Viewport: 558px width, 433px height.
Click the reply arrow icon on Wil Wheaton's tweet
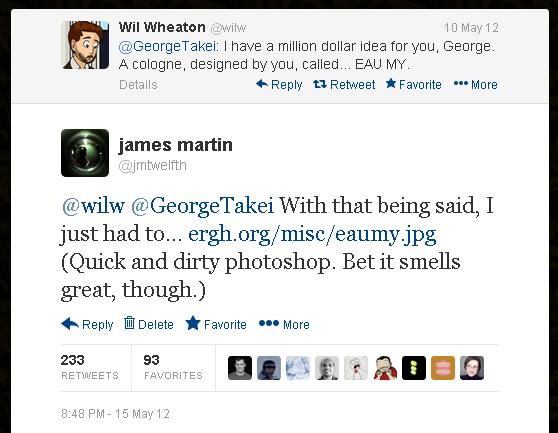click(262, 84)
